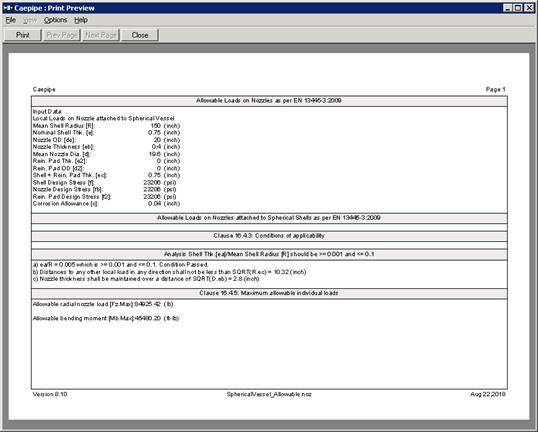
Task: Send the report to the printer via Print
Action: pos(23,35)
